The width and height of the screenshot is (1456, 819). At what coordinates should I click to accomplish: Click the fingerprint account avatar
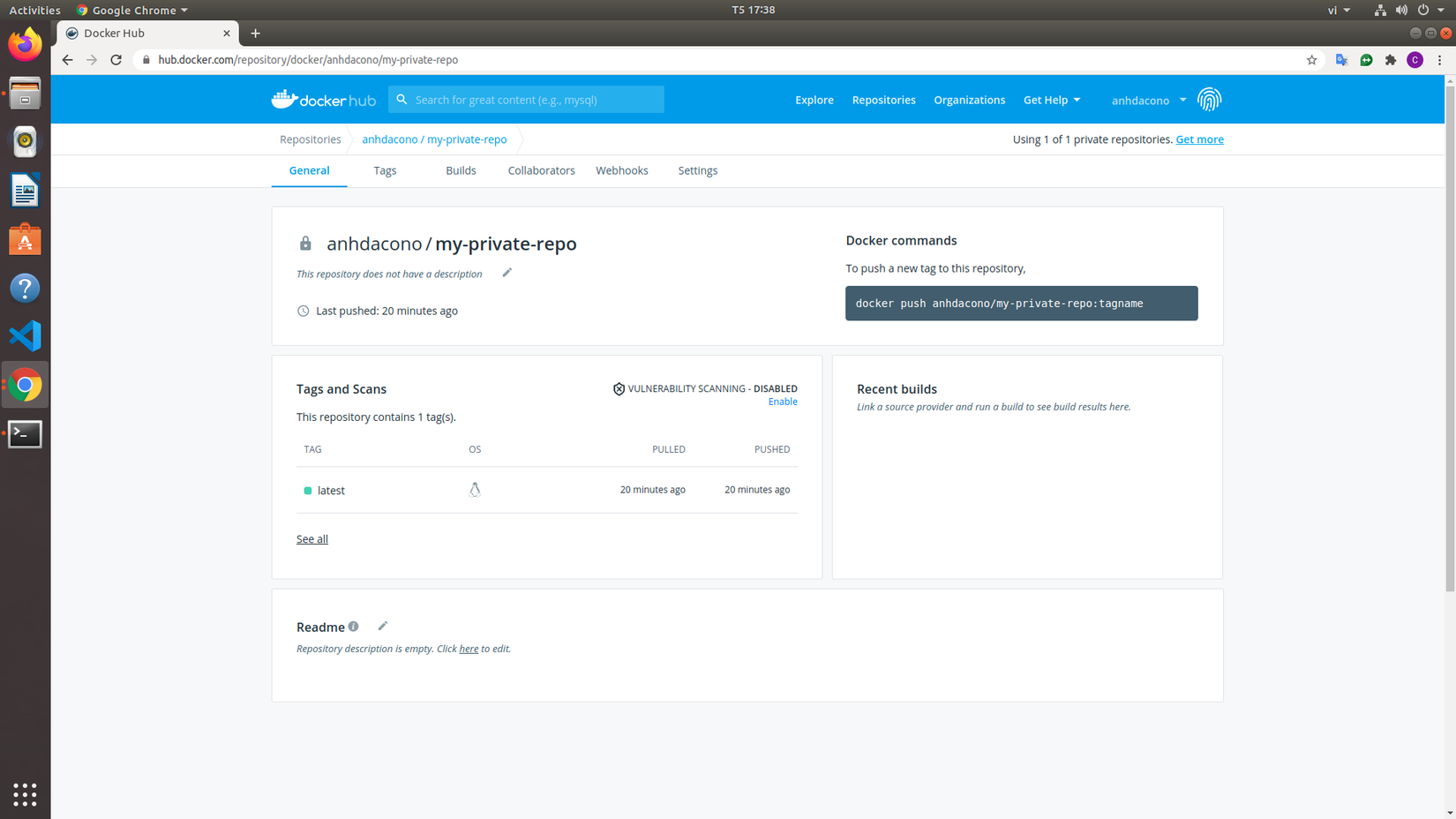pos(1209,100)
